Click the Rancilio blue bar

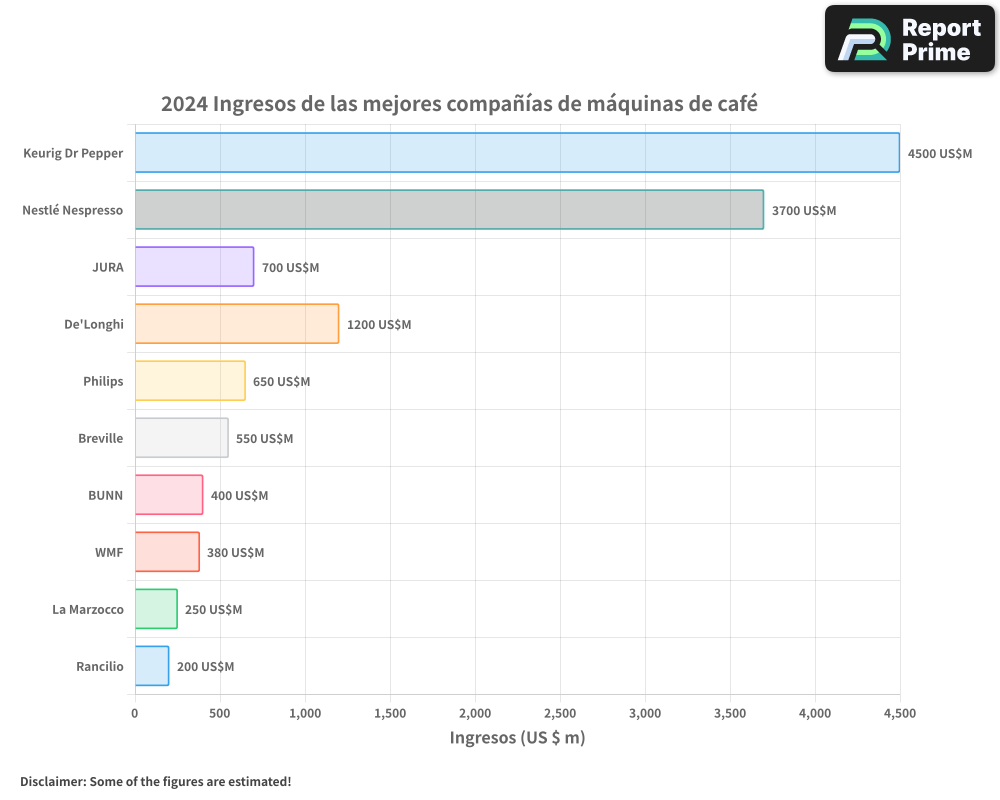150,666
